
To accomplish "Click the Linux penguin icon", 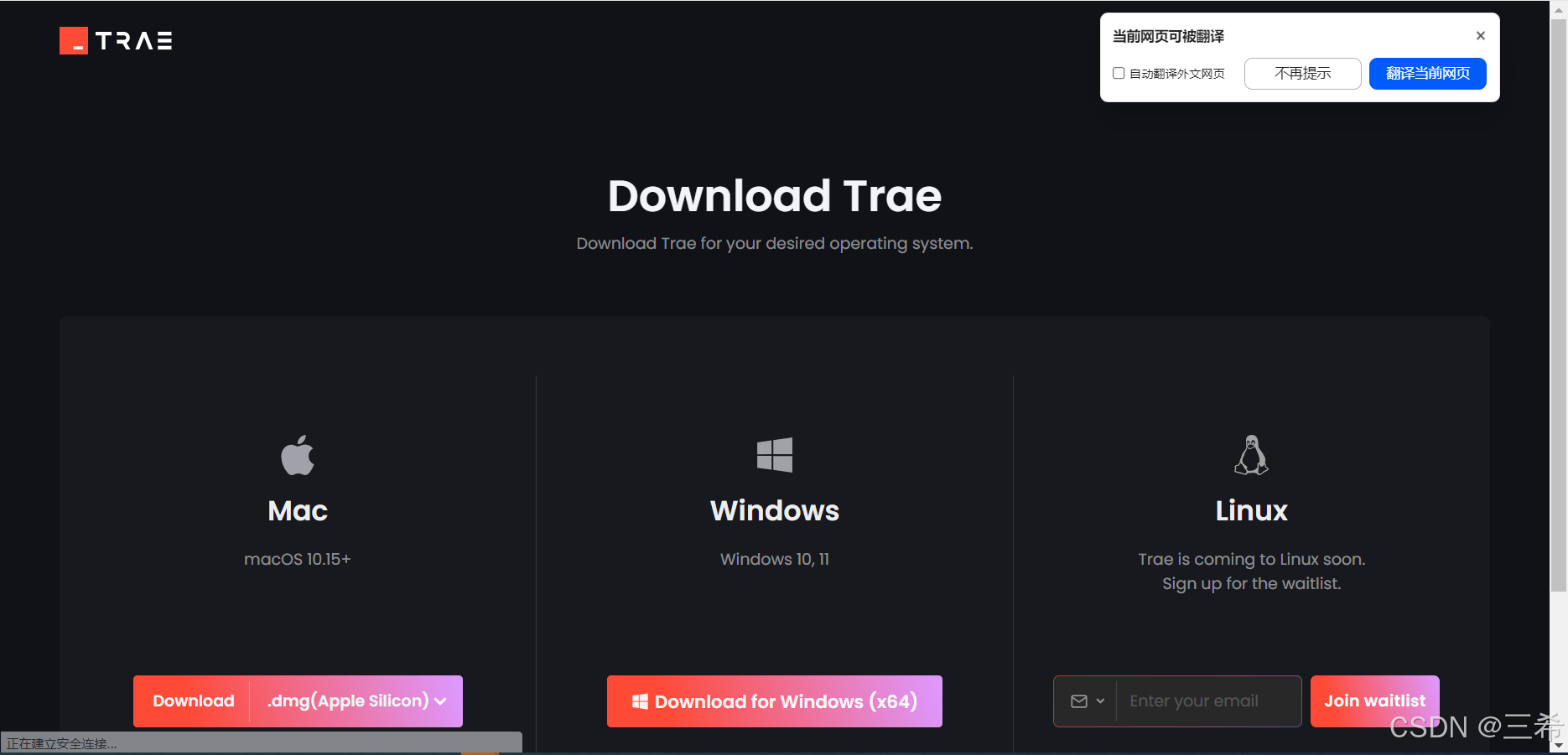I will click(x=1251, y=455).
